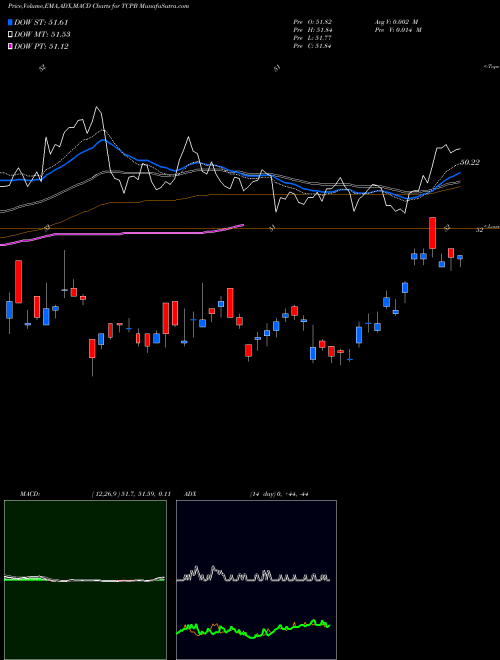The image size is (500, 660).
Task: Click the '<Tops' marker label
Action: (492, 67)
